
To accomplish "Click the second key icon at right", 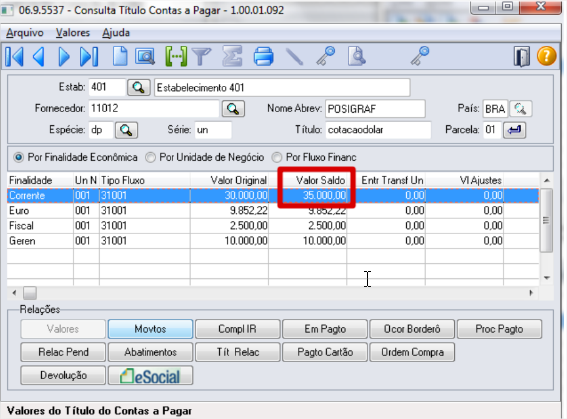I will (419, 56).
